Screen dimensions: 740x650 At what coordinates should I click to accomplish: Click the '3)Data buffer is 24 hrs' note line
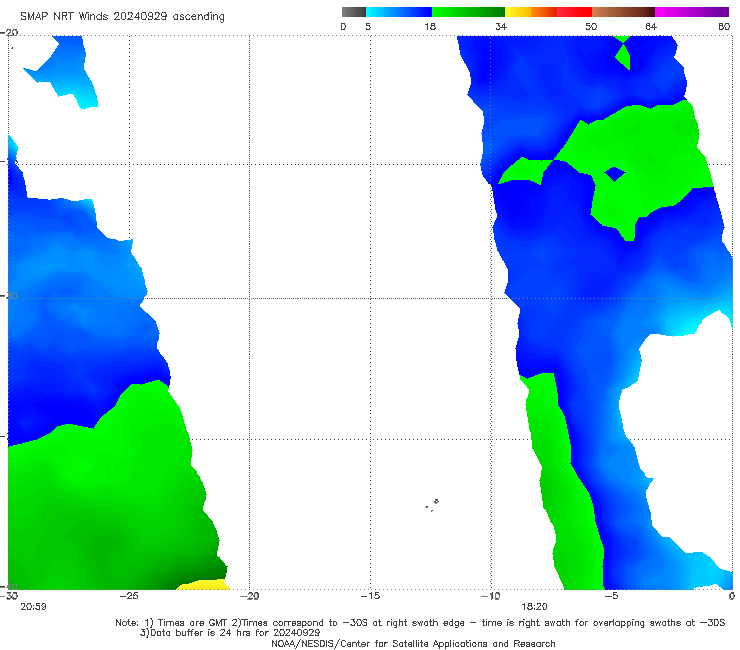230,633
